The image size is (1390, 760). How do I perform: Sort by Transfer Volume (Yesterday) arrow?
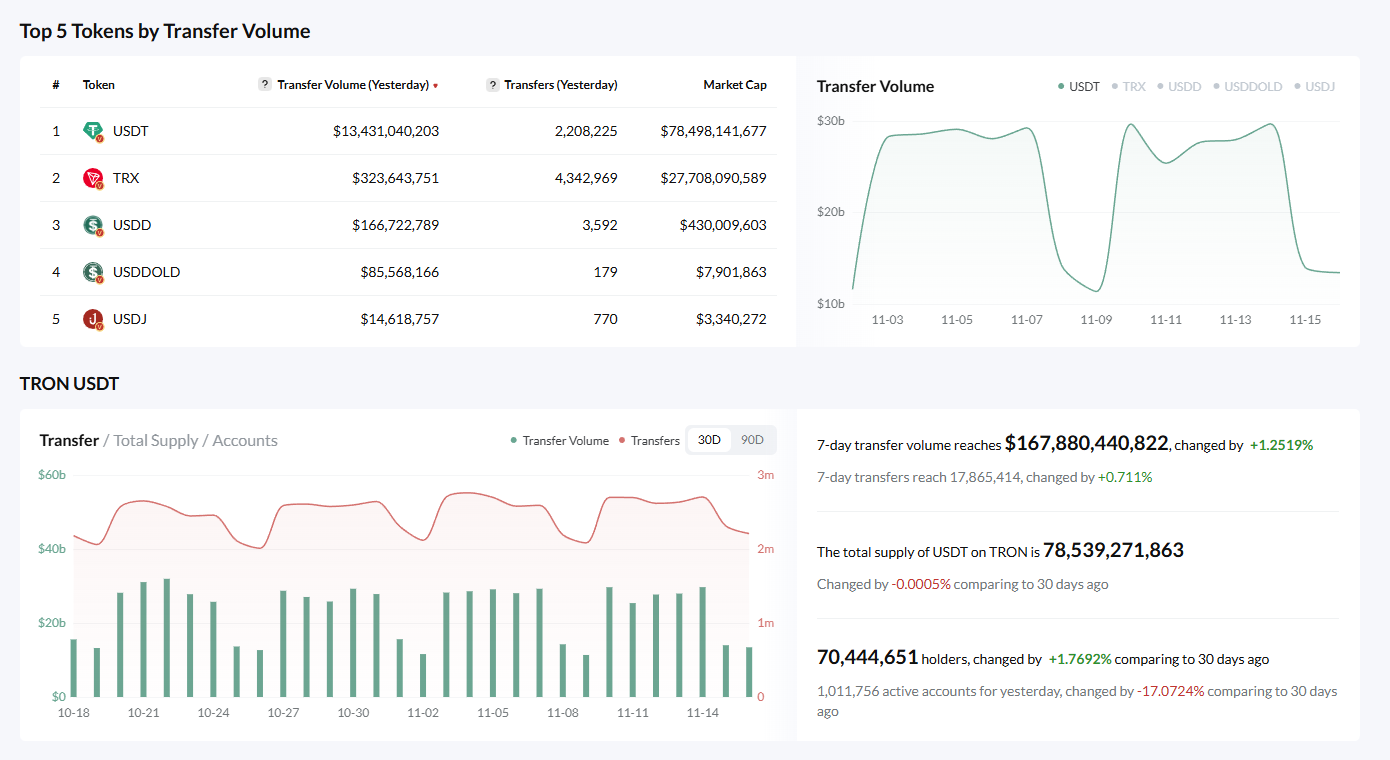436,86
